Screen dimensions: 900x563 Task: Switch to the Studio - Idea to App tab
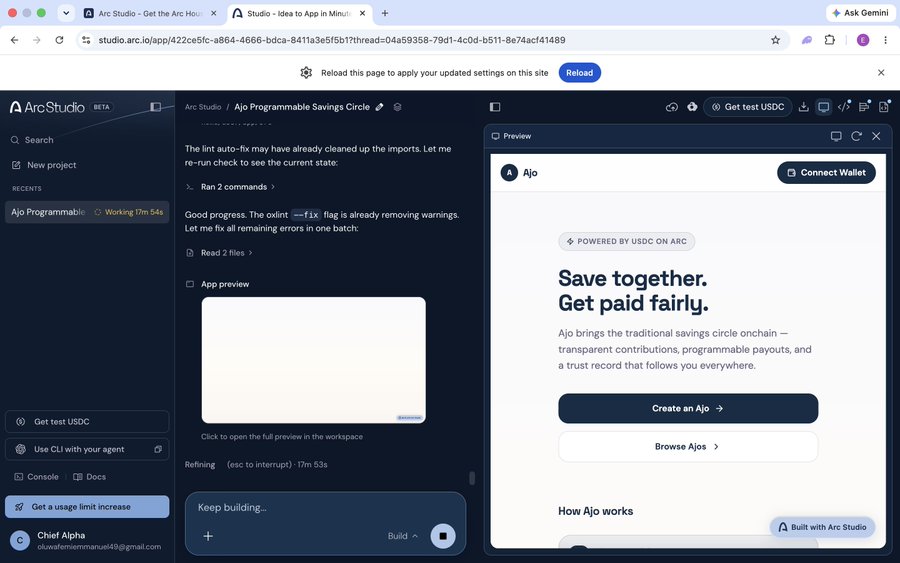click(x=298, y=13)
